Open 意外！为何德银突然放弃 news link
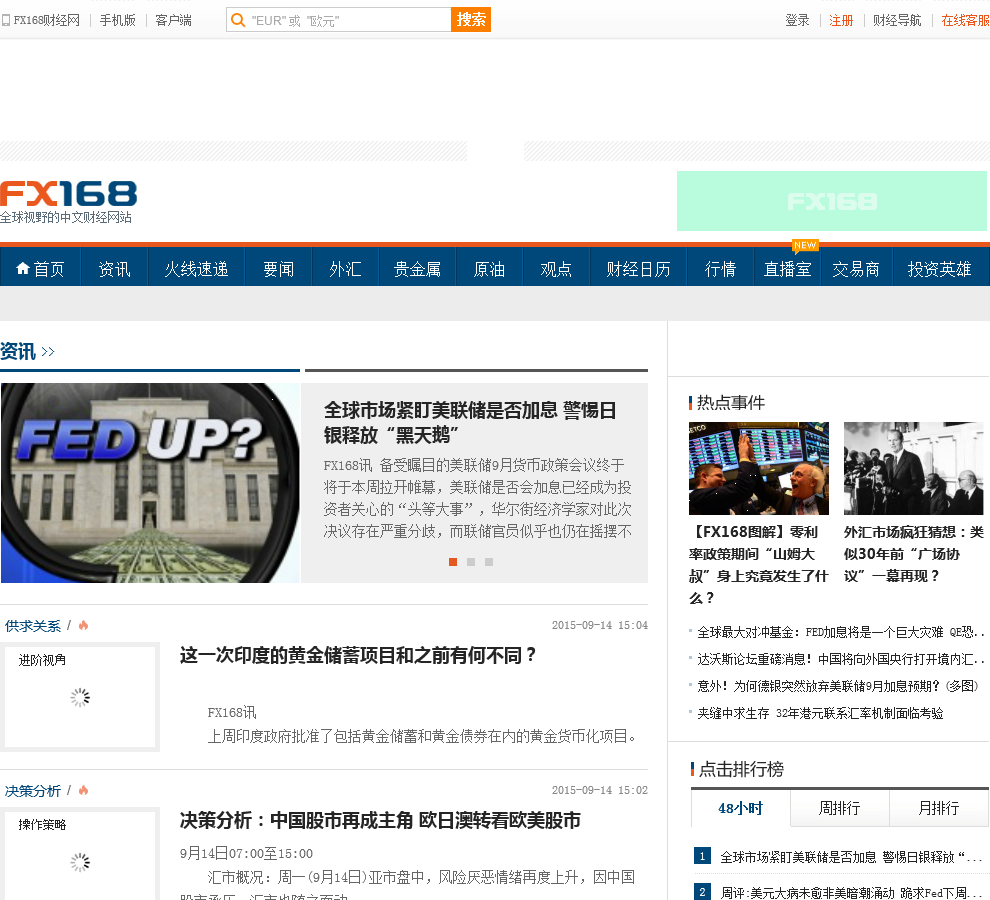Viewport: 990px width, 900px height. point(838,686)
